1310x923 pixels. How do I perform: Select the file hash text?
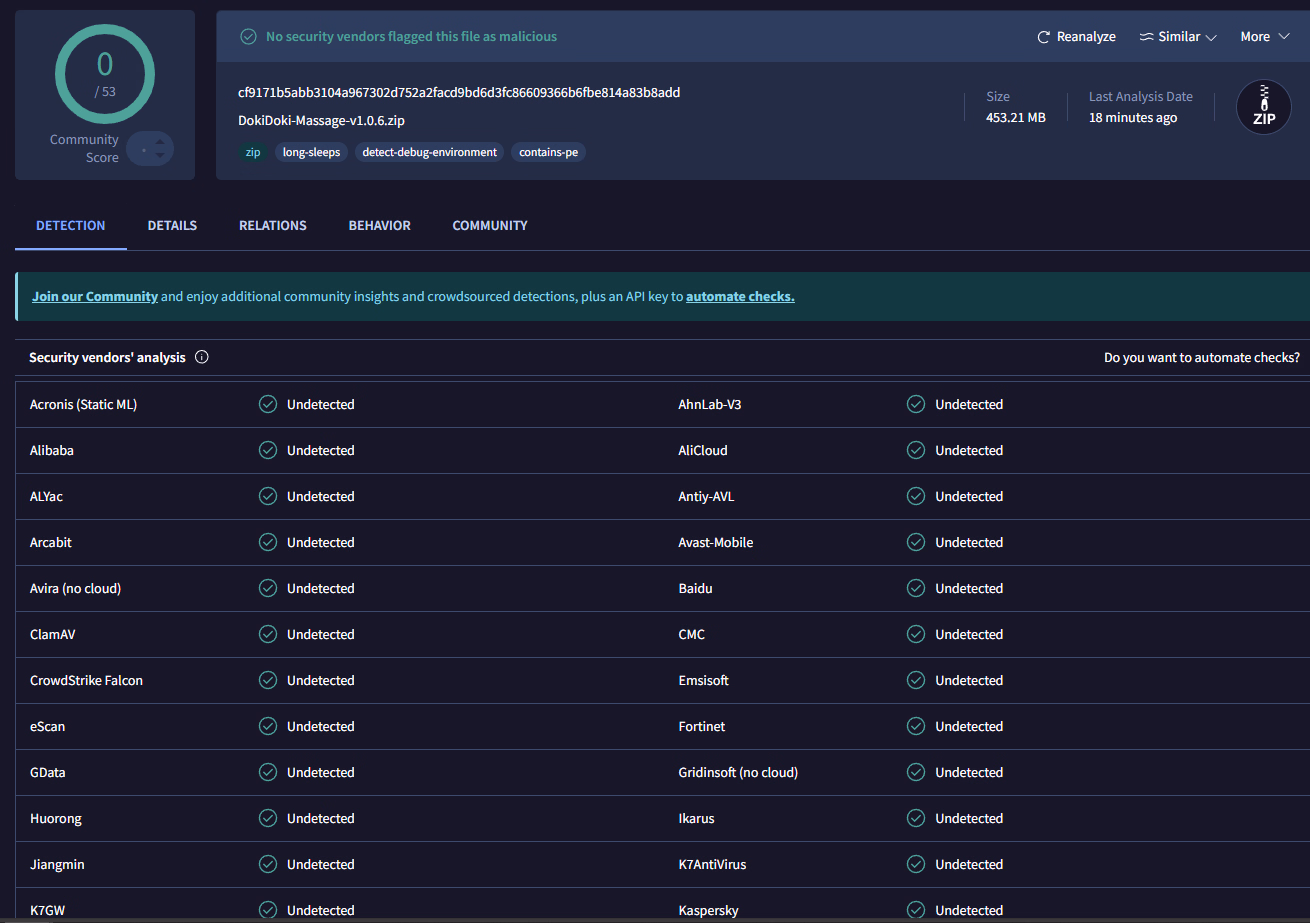459,93
